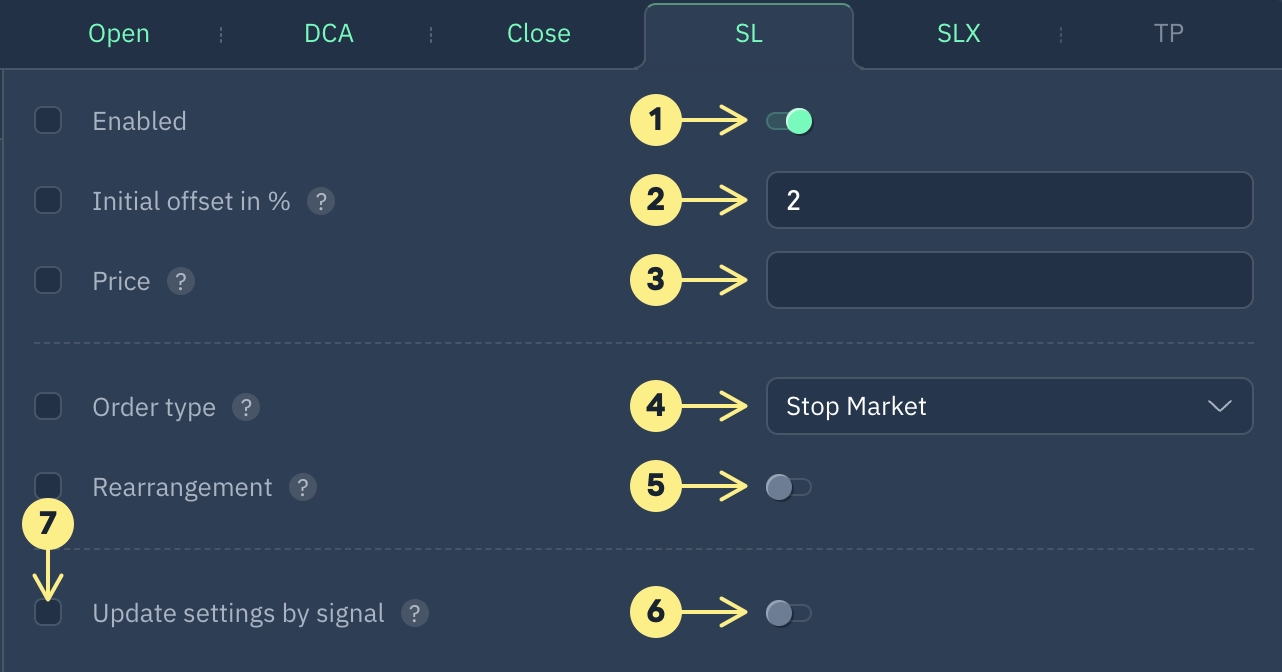Viewport: 1282px width, 672px height.
Task: Select the checkbox next to Price
Action: (x=48, y=280)
